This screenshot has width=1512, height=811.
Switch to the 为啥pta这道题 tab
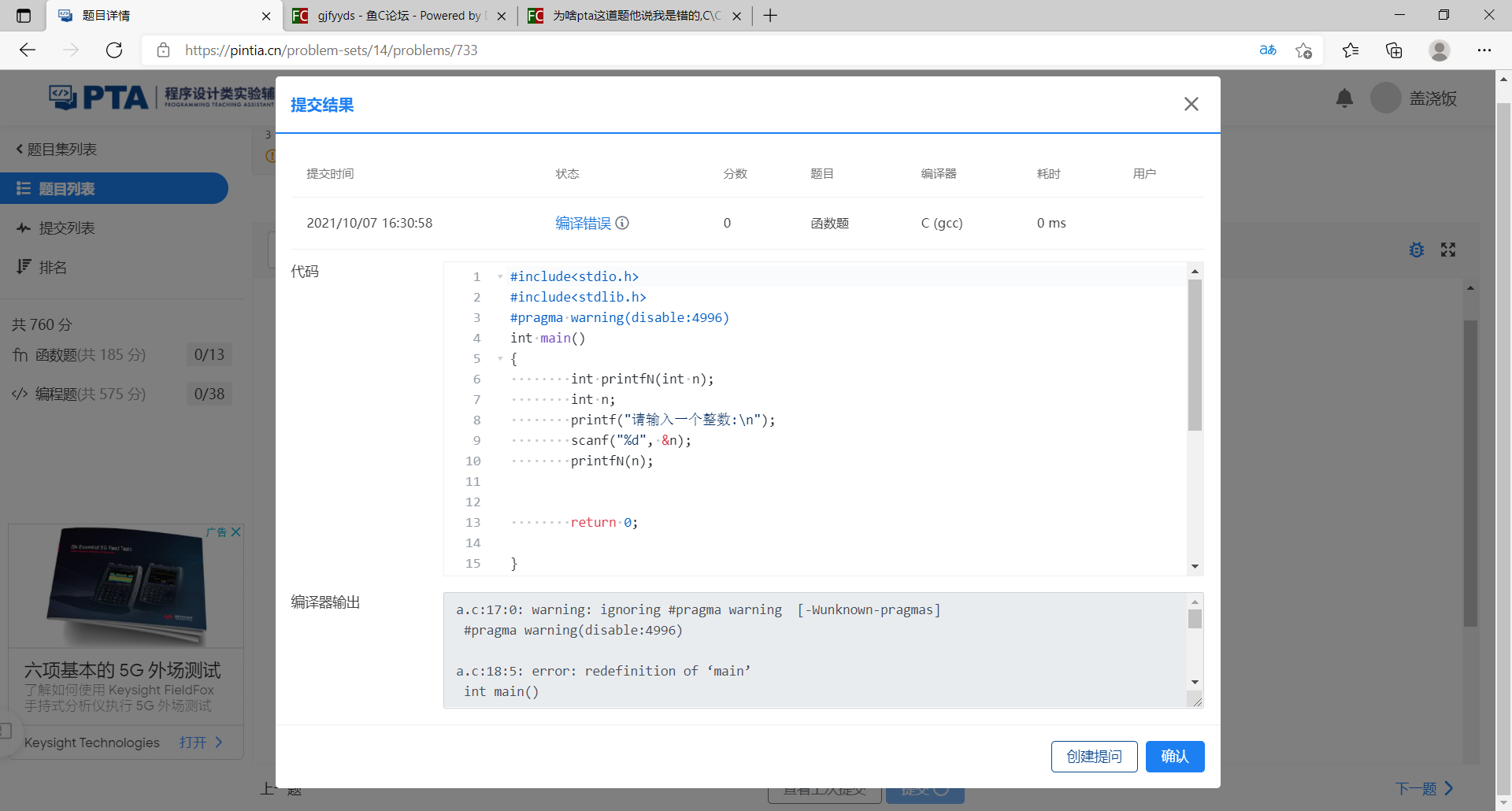pyautogui.click(x=634, y=16)
